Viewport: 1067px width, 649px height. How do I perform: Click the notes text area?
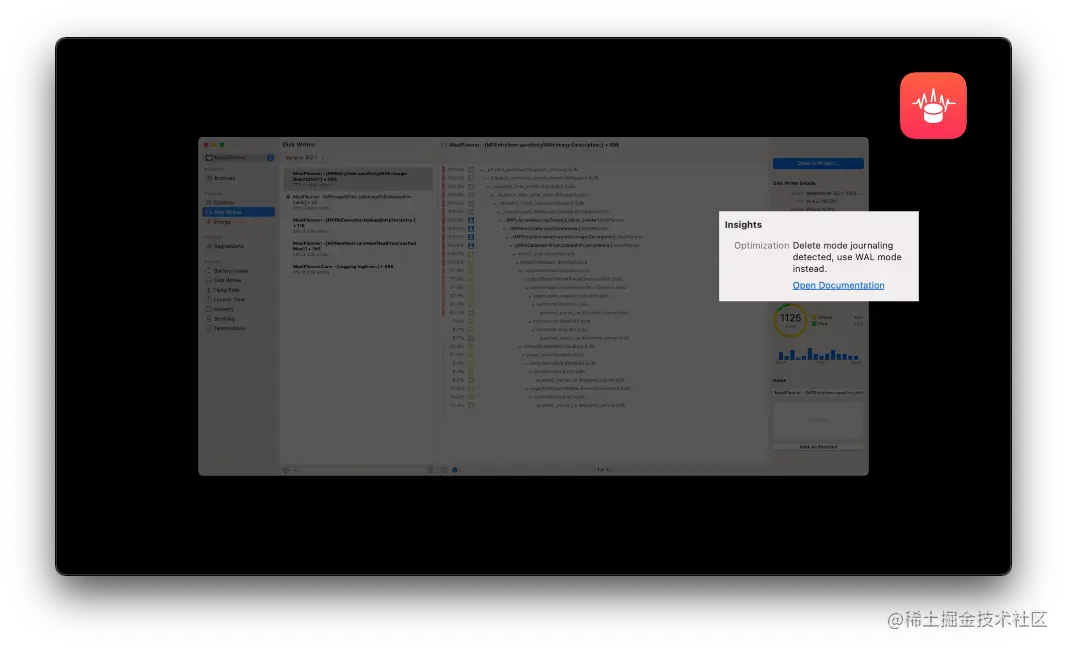pyautogui.click(x=818, y=422)
